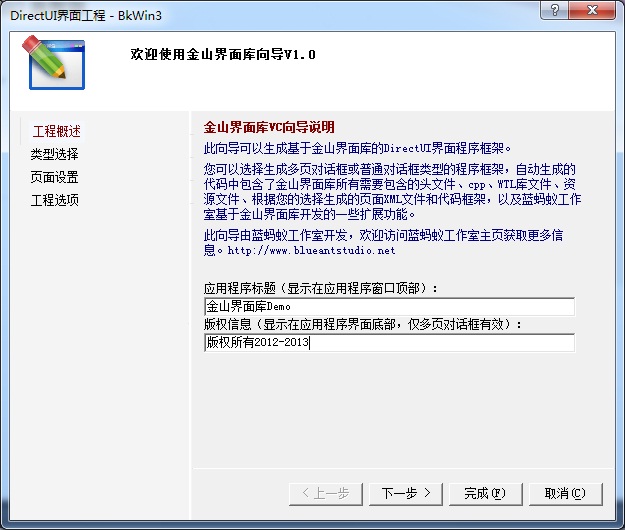Image resolution: width=625 pixels, height=530 pixels.
Task: Click the 完成(F) button
Action: click(x=485, y=494)
